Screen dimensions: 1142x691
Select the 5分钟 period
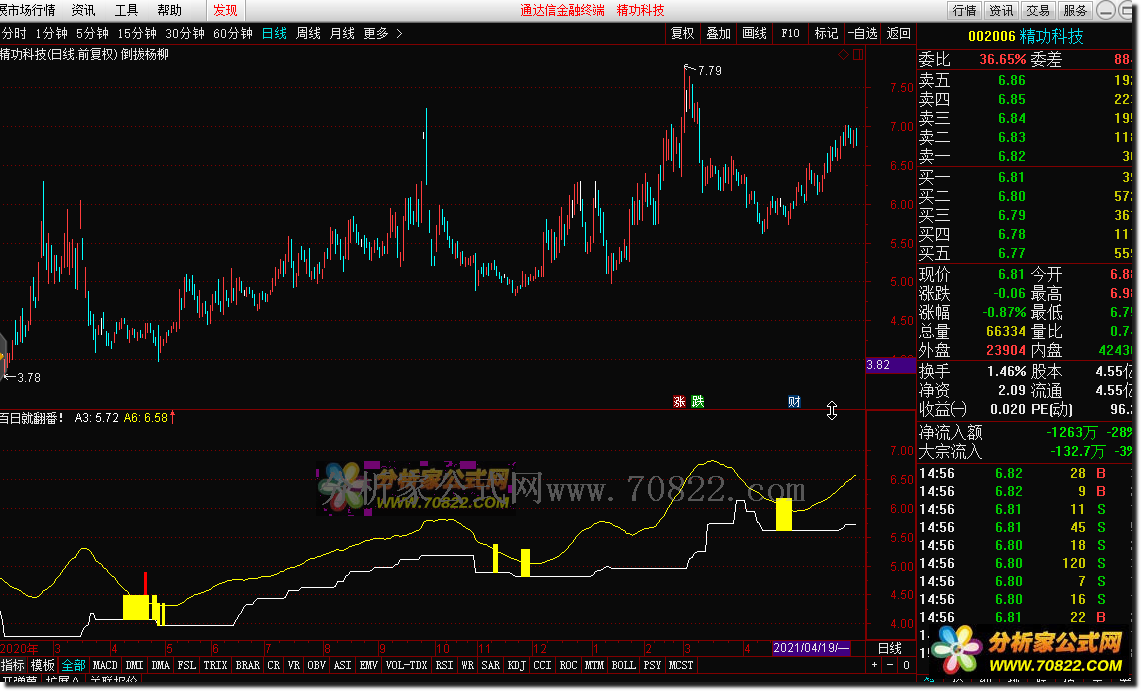(x=92, y=33)
